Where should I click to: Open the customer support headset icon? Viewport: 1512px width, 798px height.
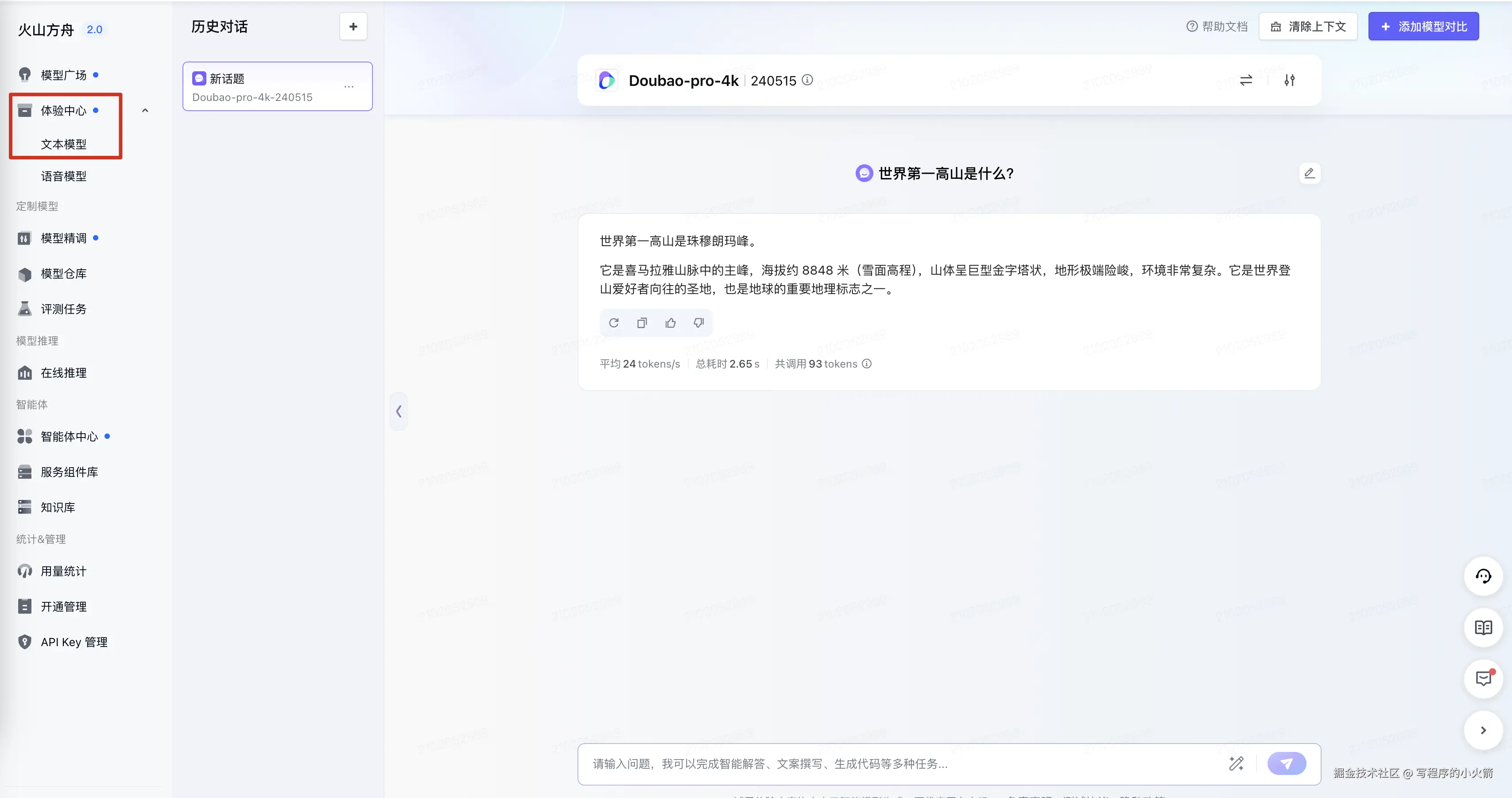tap(1483, 576)
